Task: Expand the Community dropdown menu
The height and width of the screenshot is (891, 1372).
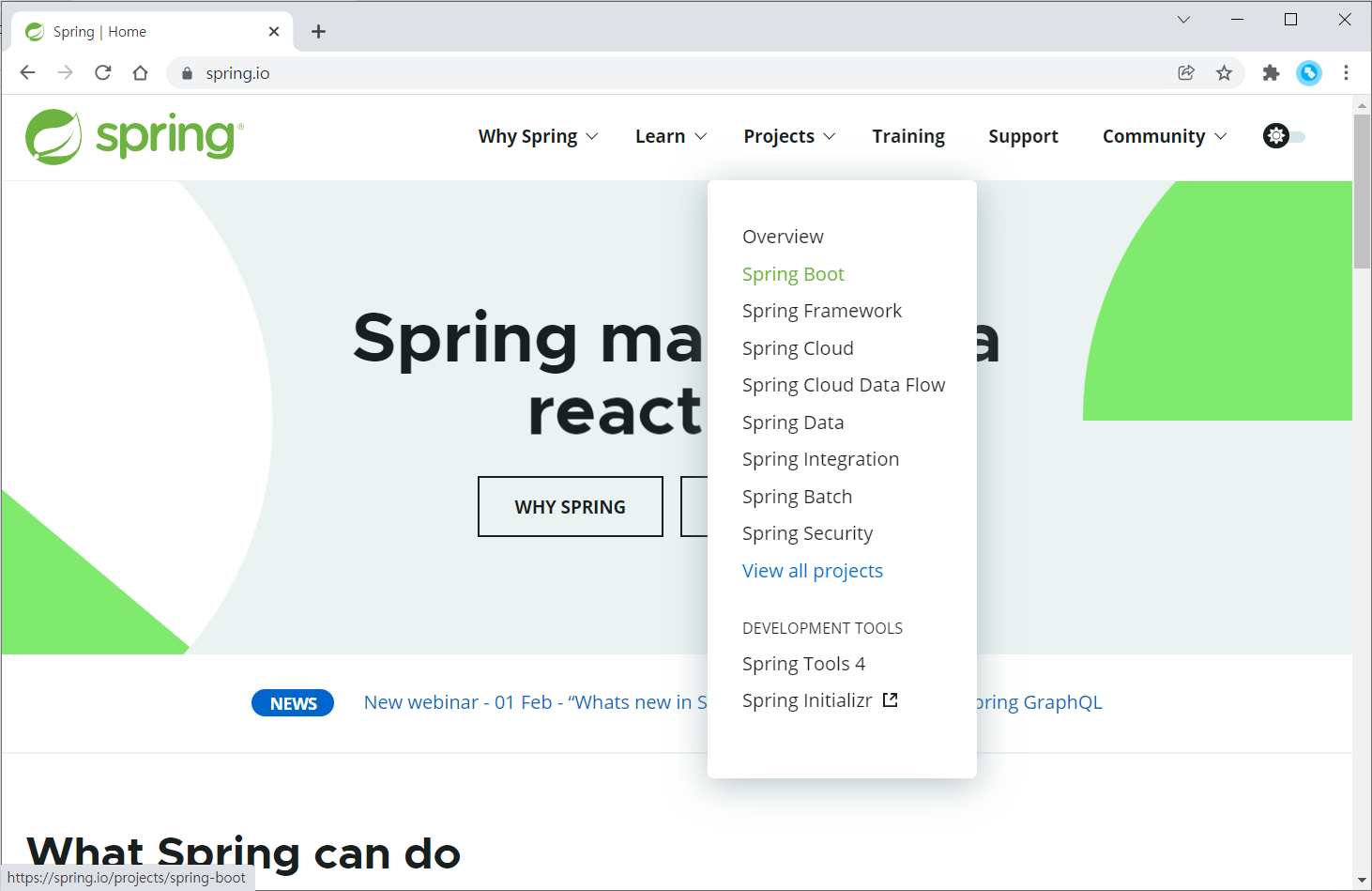Action: click(x=1164, y=136)
